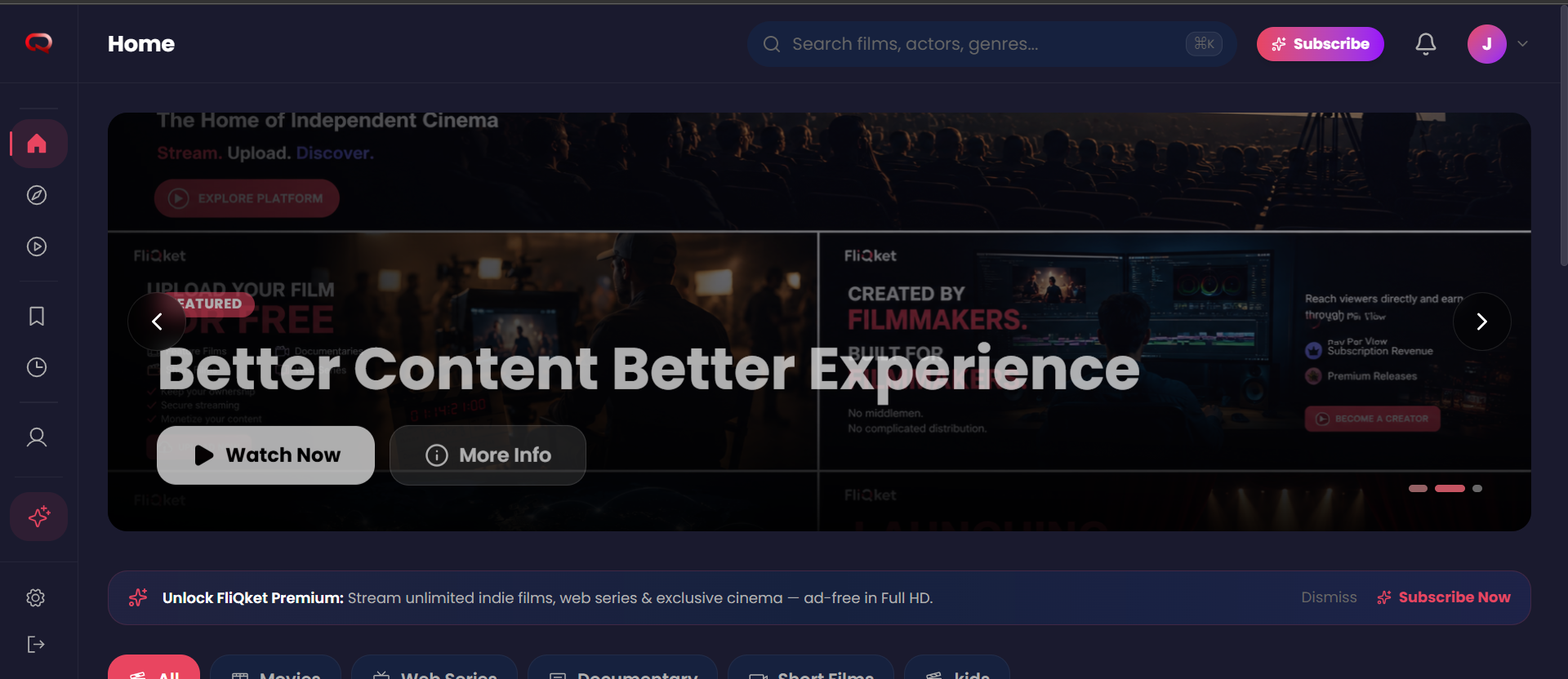Go to the next hero slide
The height and width of the screenshot is (679, 1568).
click(1481, 322)
